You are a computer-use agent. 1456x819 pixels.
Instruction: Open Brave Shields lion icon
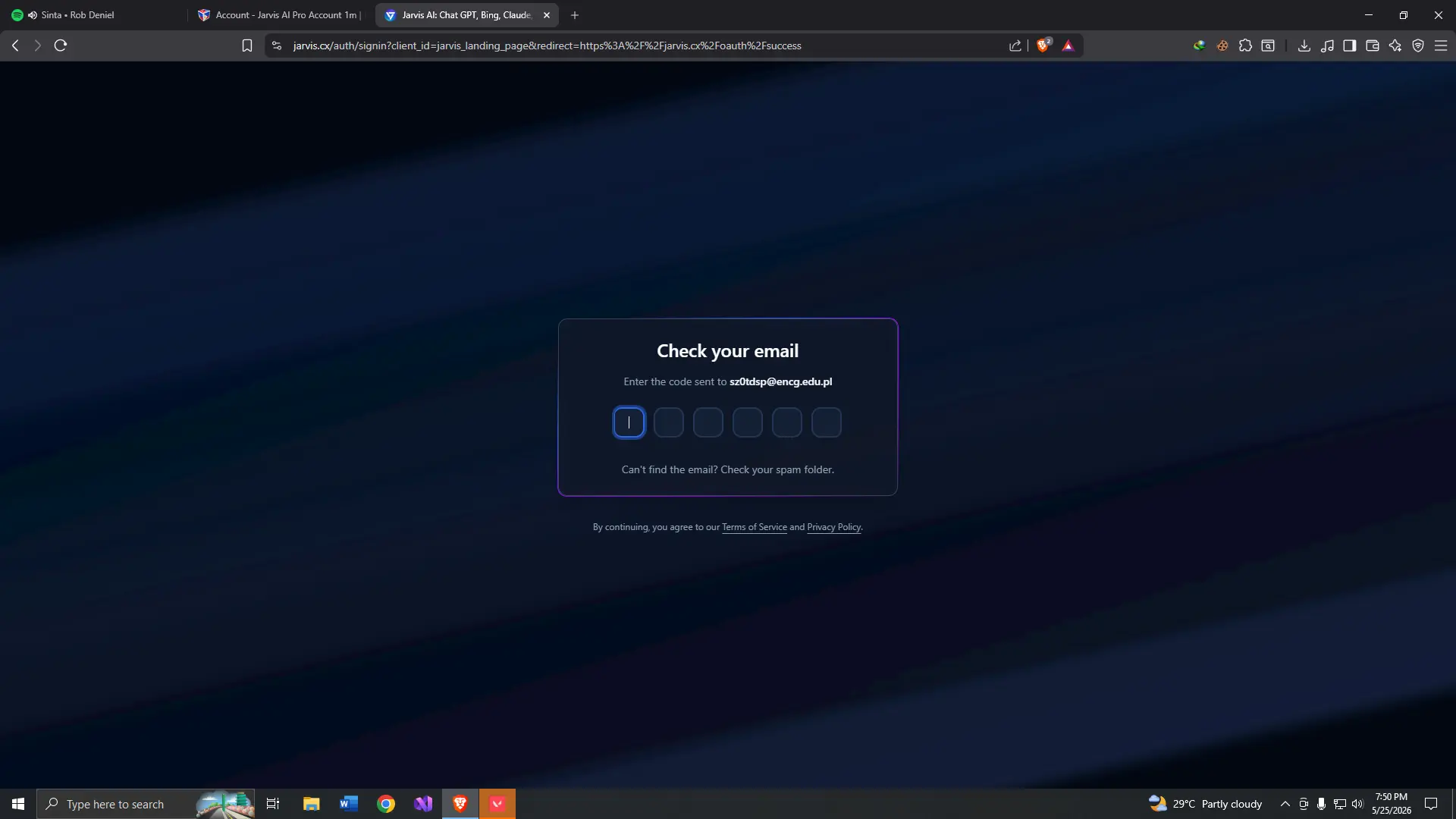point(1043,45)
